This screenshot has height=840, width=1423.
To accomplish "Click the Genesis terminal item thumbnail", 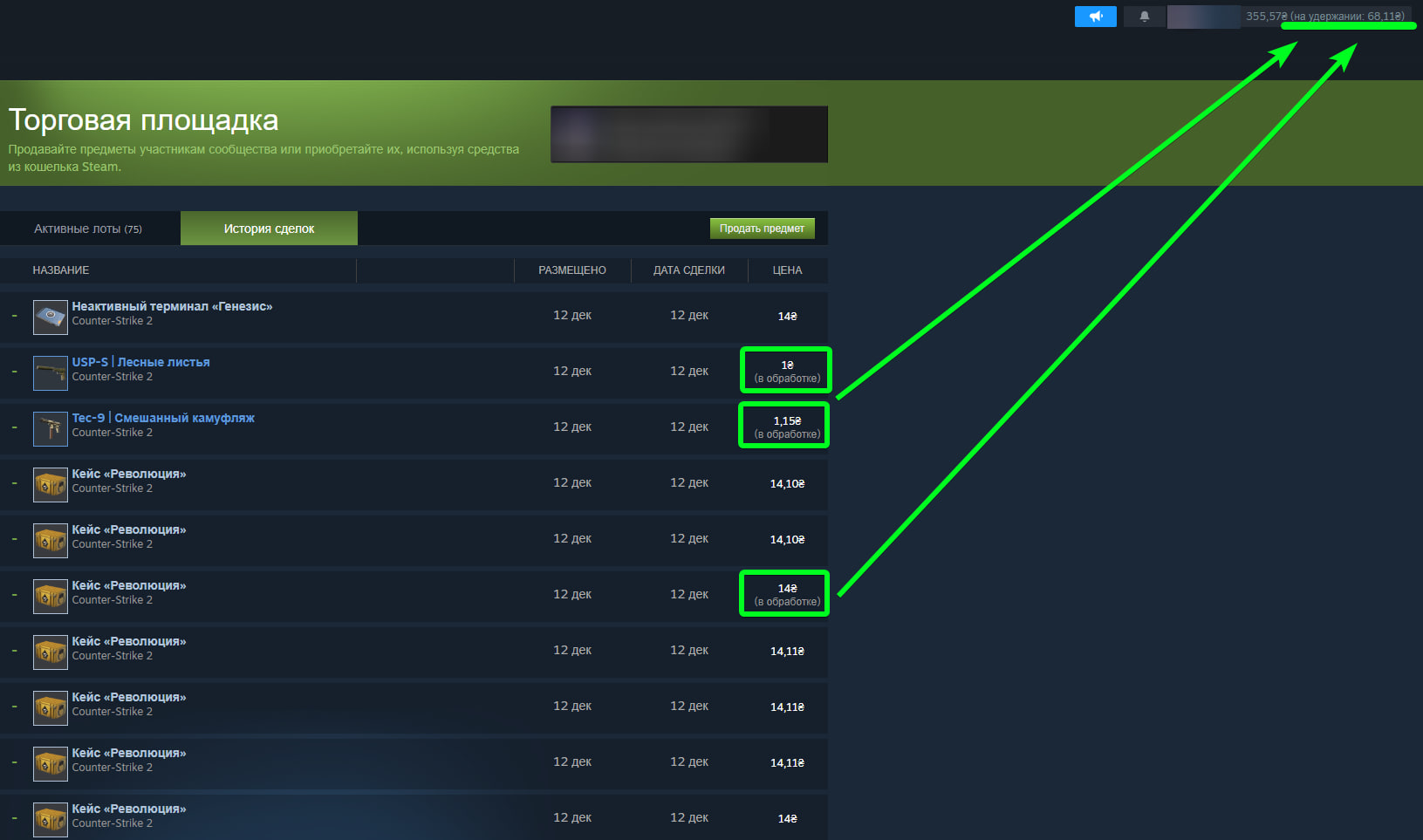I will [x=51, y=318].
